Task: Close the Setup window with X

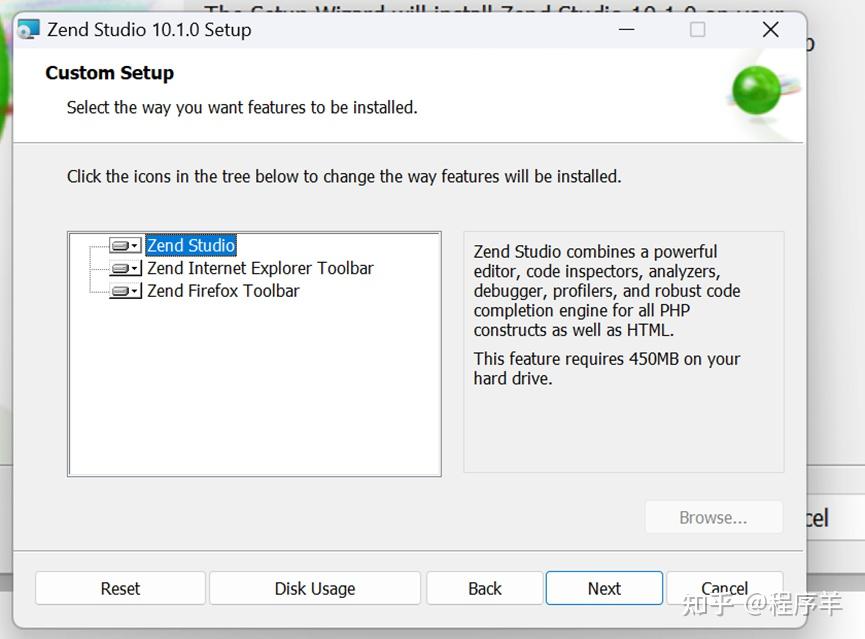Action: [771, 29]
